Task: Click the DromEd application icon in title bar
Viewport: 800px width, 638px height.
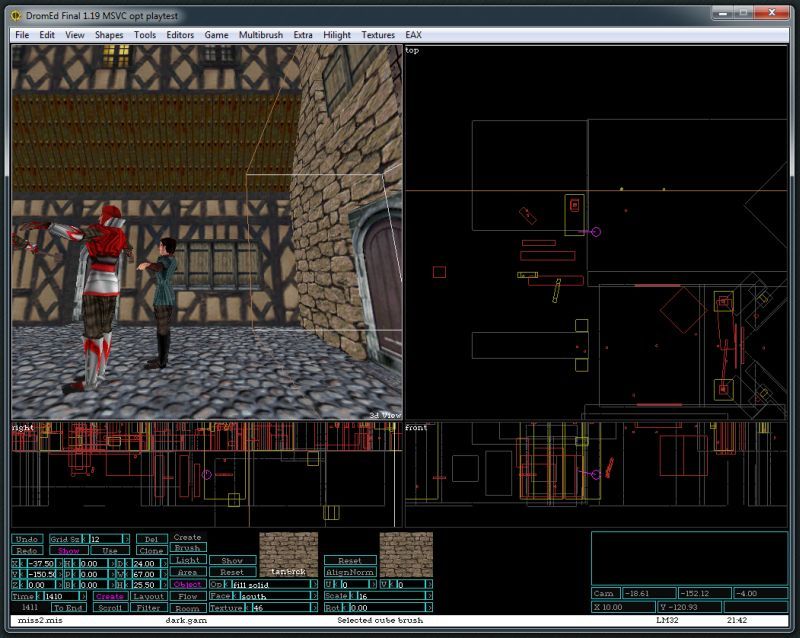Action: [16, 15]
